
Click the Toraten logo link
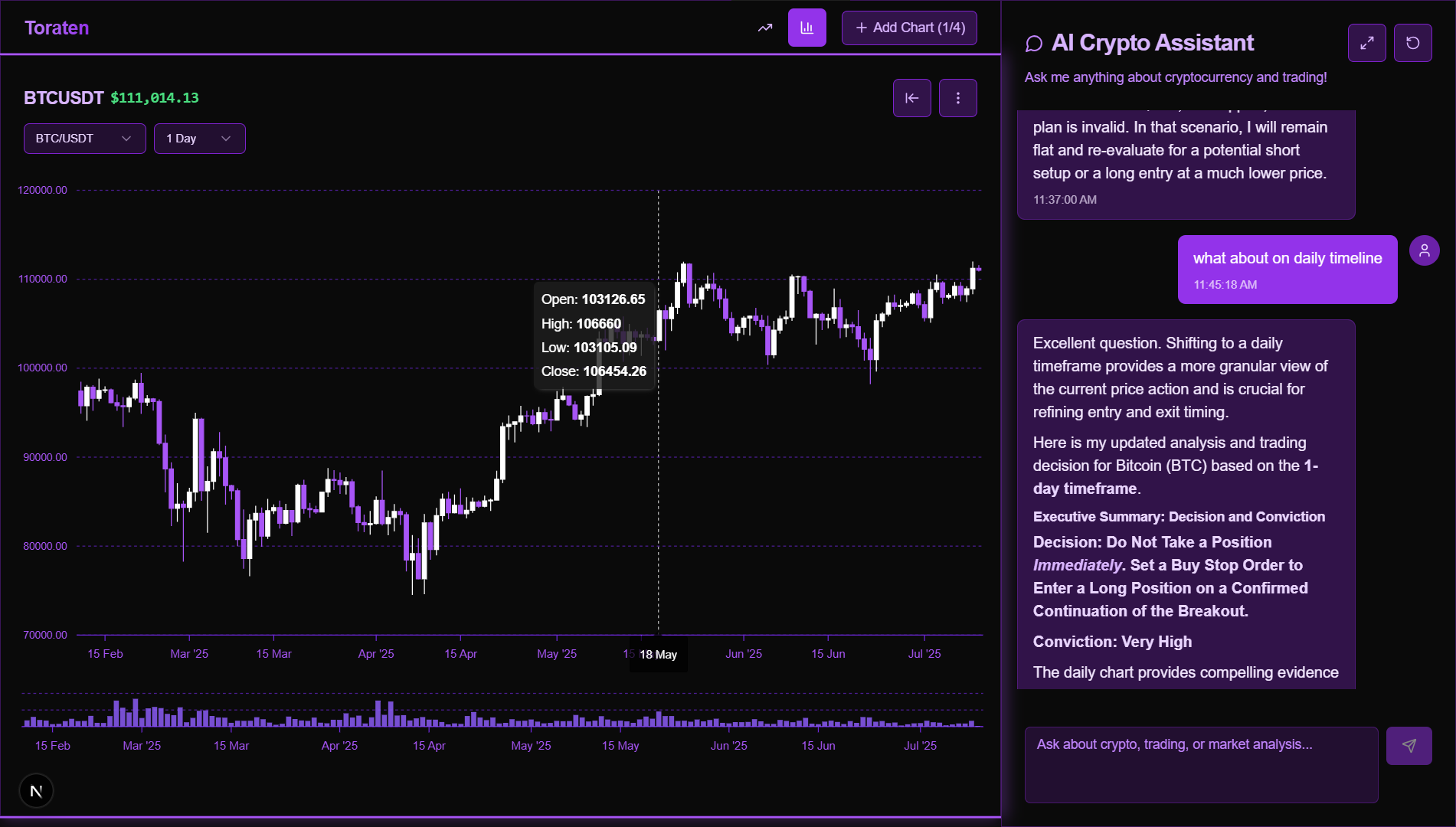[57, 28]
